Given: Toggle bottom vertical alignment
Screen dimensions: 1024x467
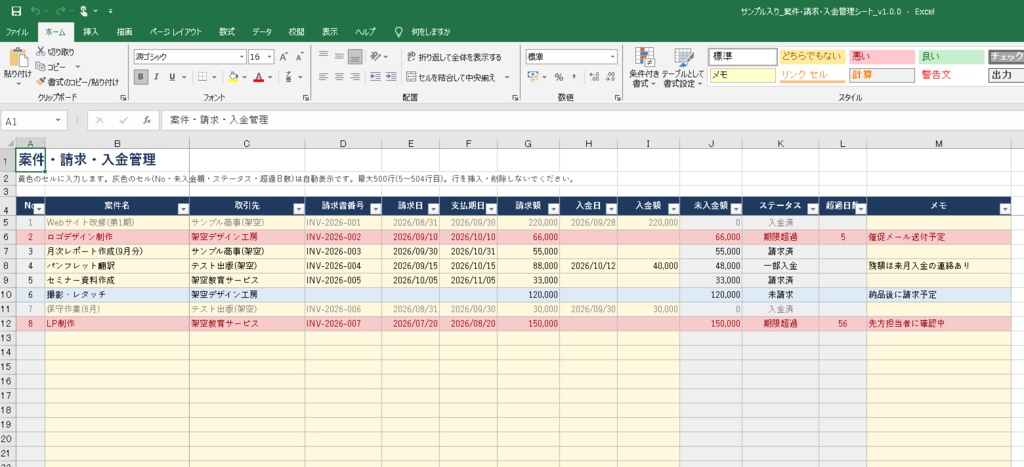Looking at the screenshot, I should click(355, 57).
